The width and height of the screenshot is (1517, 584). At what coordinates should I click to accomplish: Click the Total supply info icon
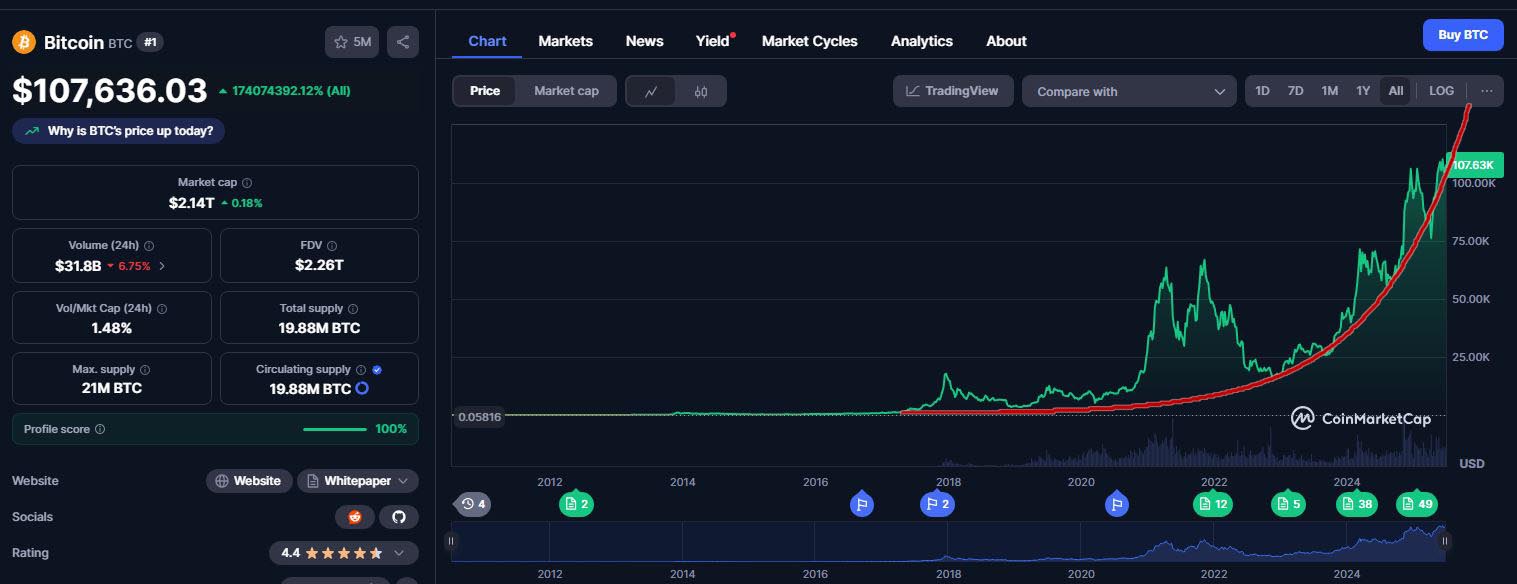coord(353,309)
